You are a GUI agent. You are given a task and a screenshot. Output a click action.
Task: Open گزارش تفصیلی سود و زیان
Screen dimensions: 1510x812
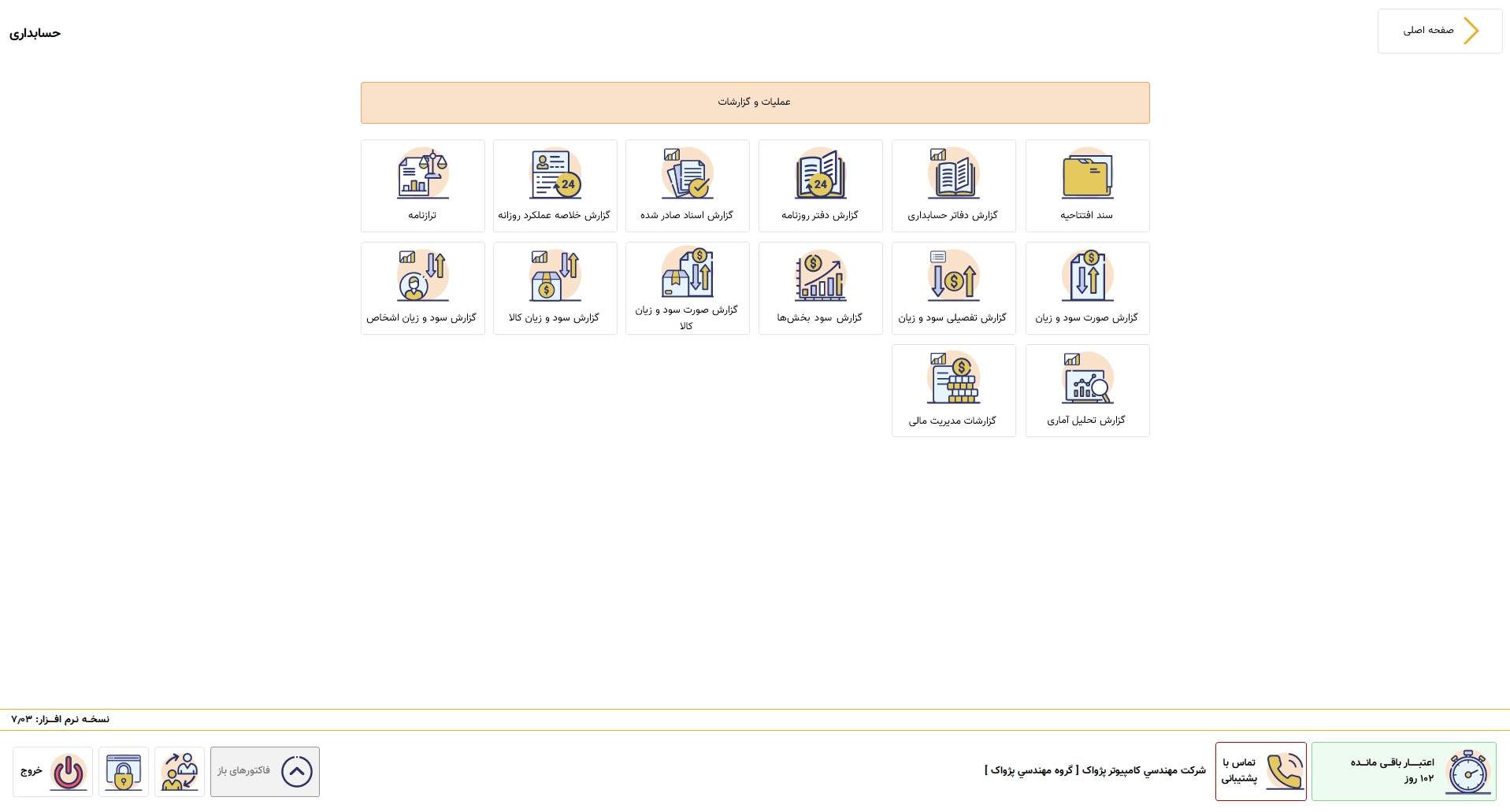point(953,288)
